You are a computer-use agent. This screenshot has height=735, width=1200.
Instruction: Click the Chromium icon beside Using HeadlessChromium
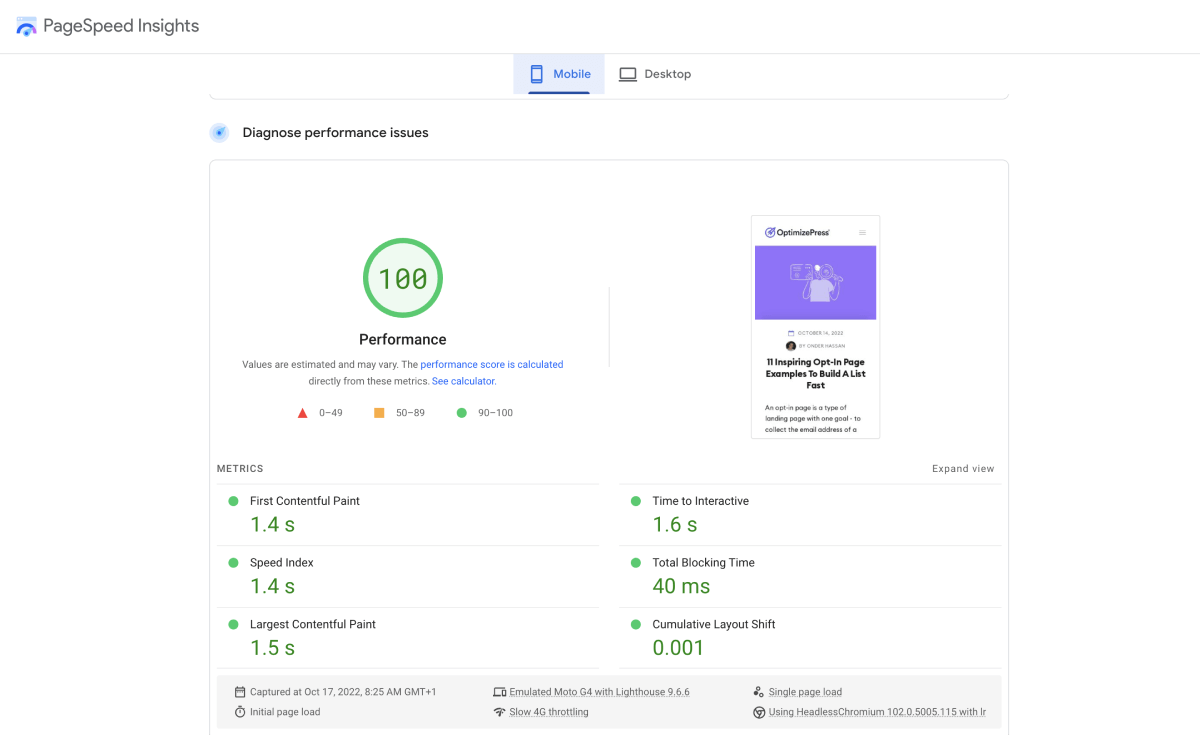759,712
